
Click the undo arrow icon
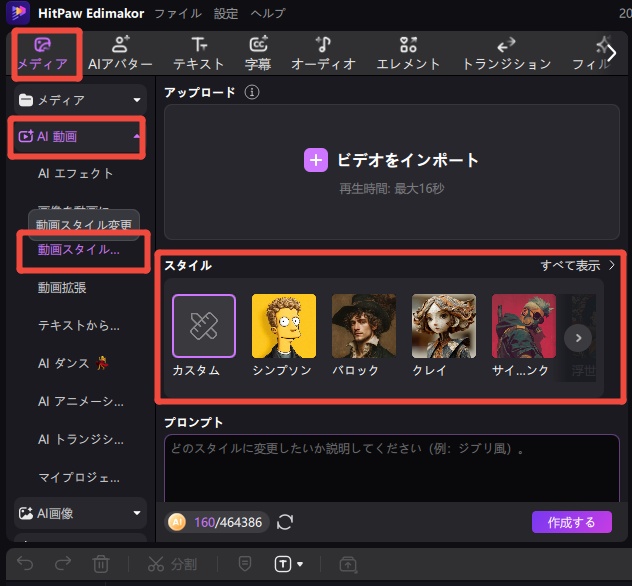25,563
